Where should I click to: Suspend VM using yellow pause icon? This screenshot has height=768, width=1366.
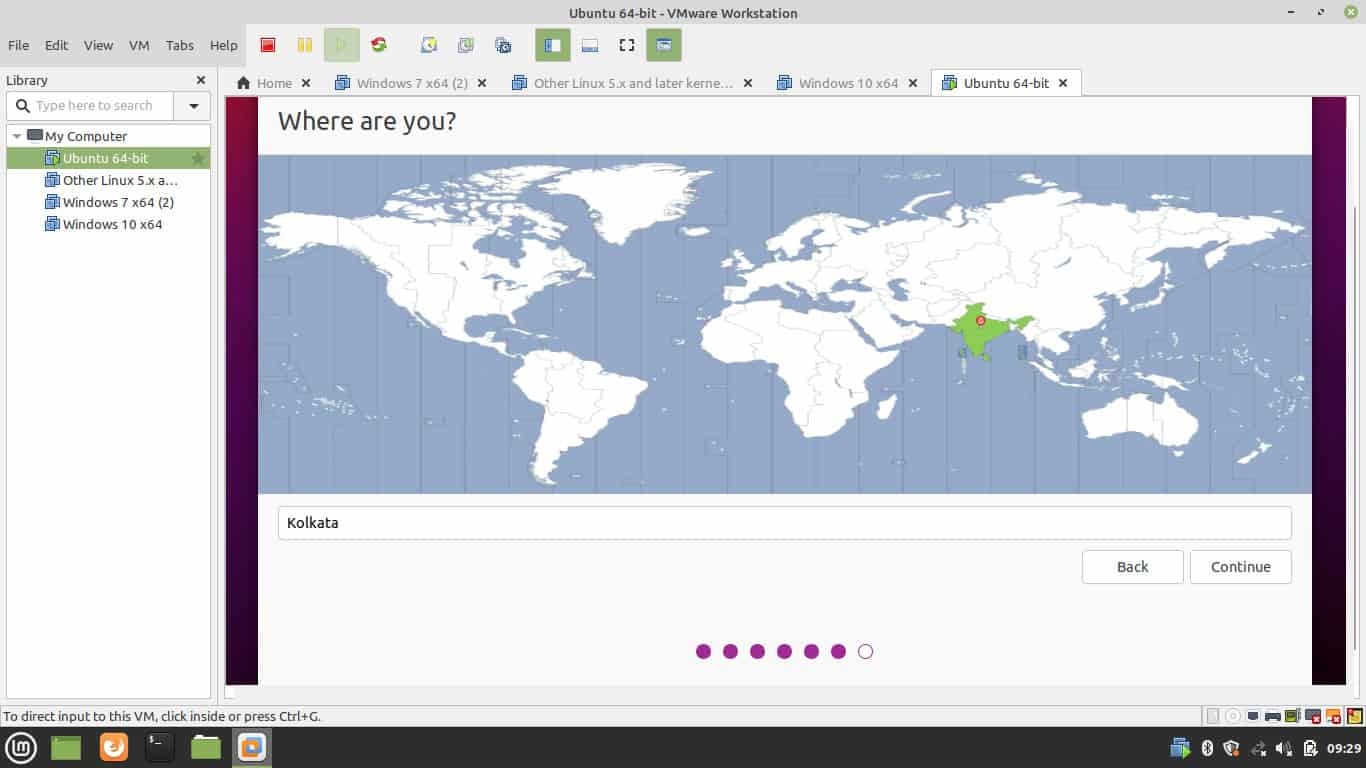coord(305,45)
